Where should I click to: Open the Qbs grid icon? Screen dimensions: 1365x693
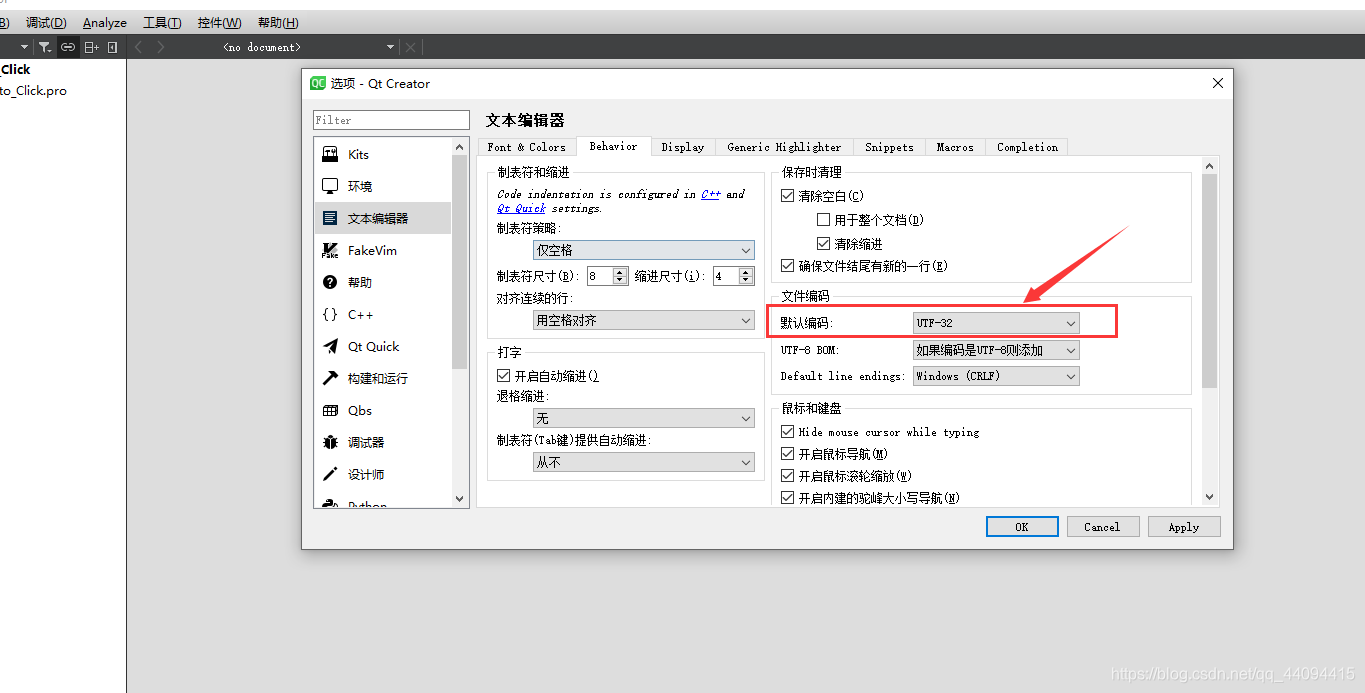click(330, 410)
